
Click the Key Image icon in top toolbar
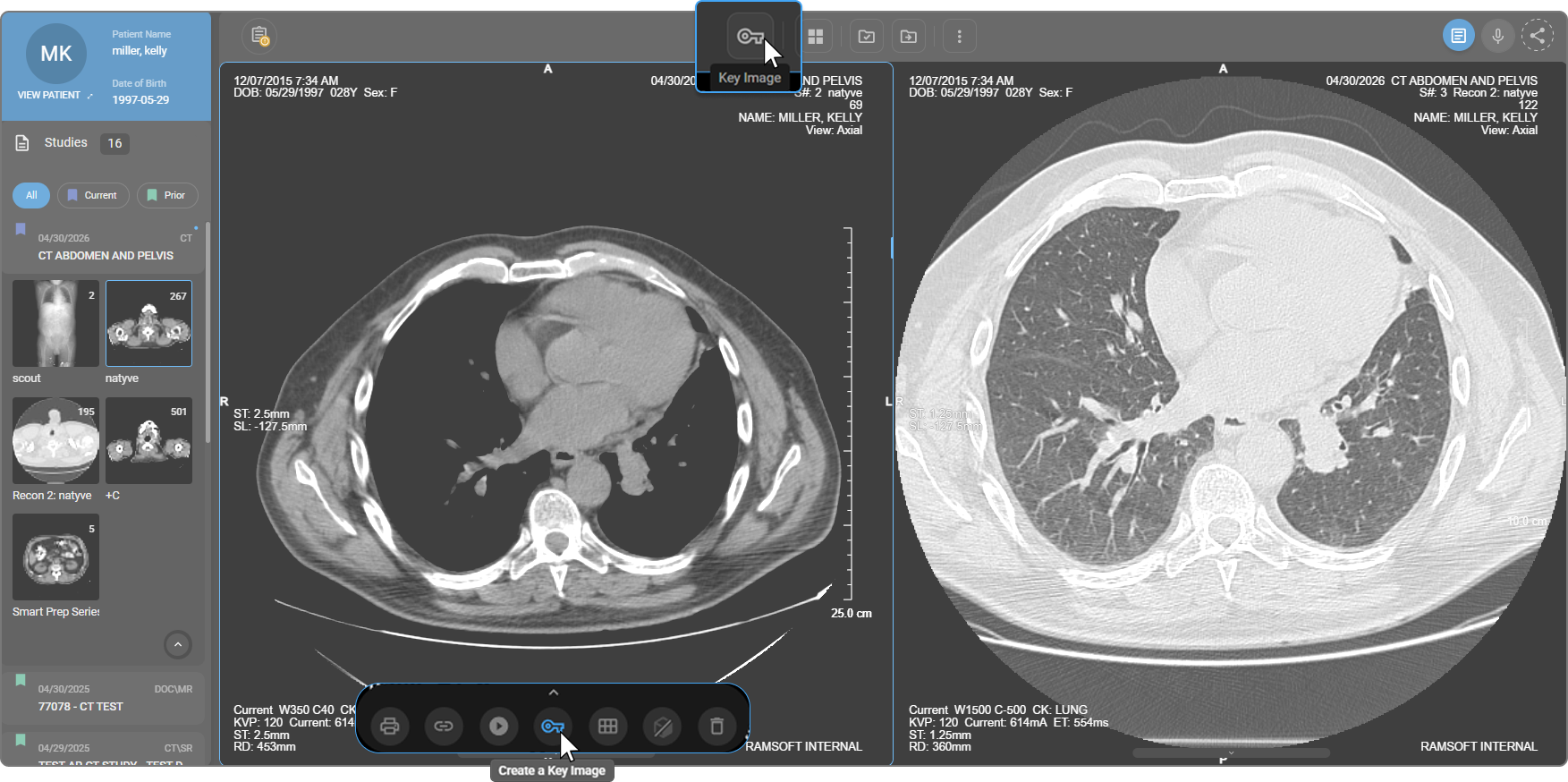[750, 36]
